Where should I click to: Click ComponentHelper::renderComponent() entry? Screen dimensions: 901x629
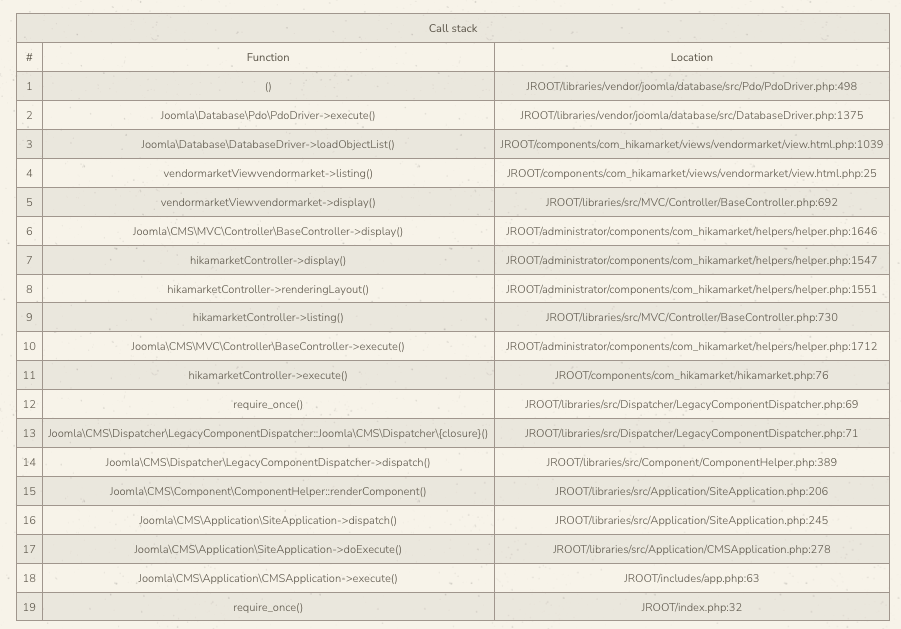[x=268, y=491]
